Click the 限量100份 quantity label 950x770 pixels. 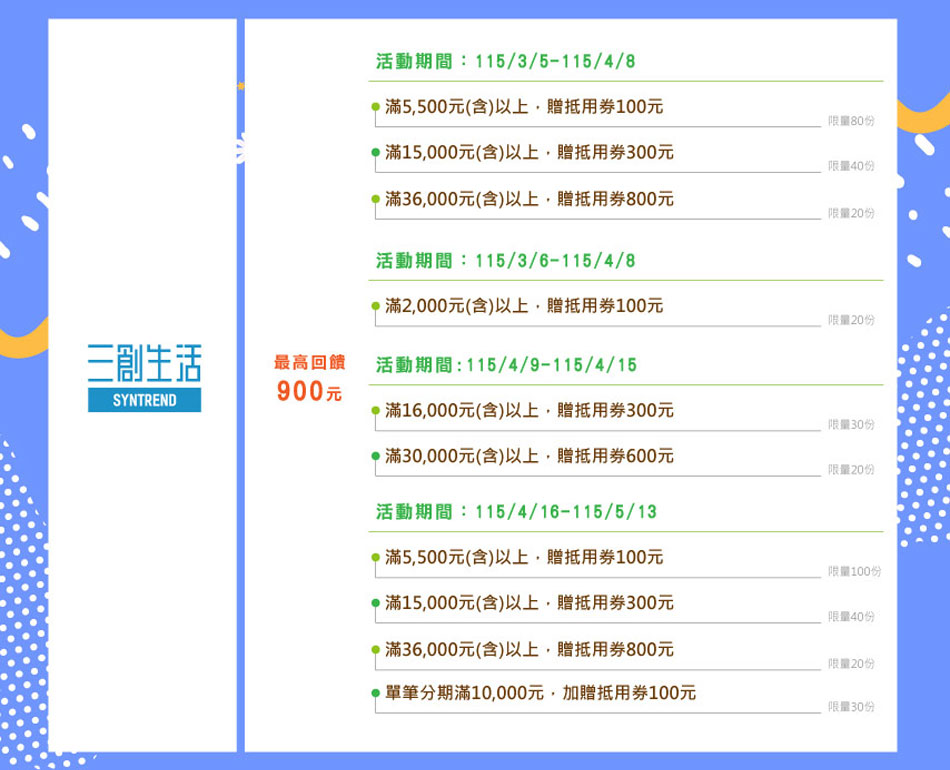tap(854, 571)
